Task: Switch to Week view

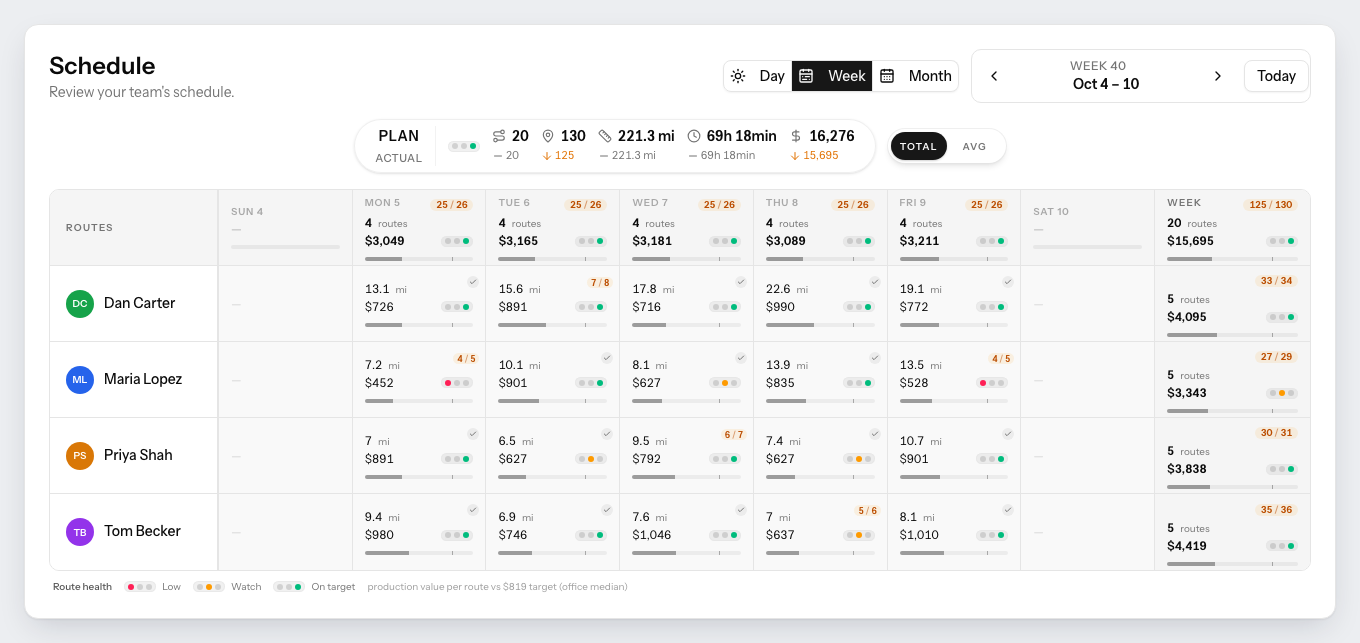Action: click(832, 76)
